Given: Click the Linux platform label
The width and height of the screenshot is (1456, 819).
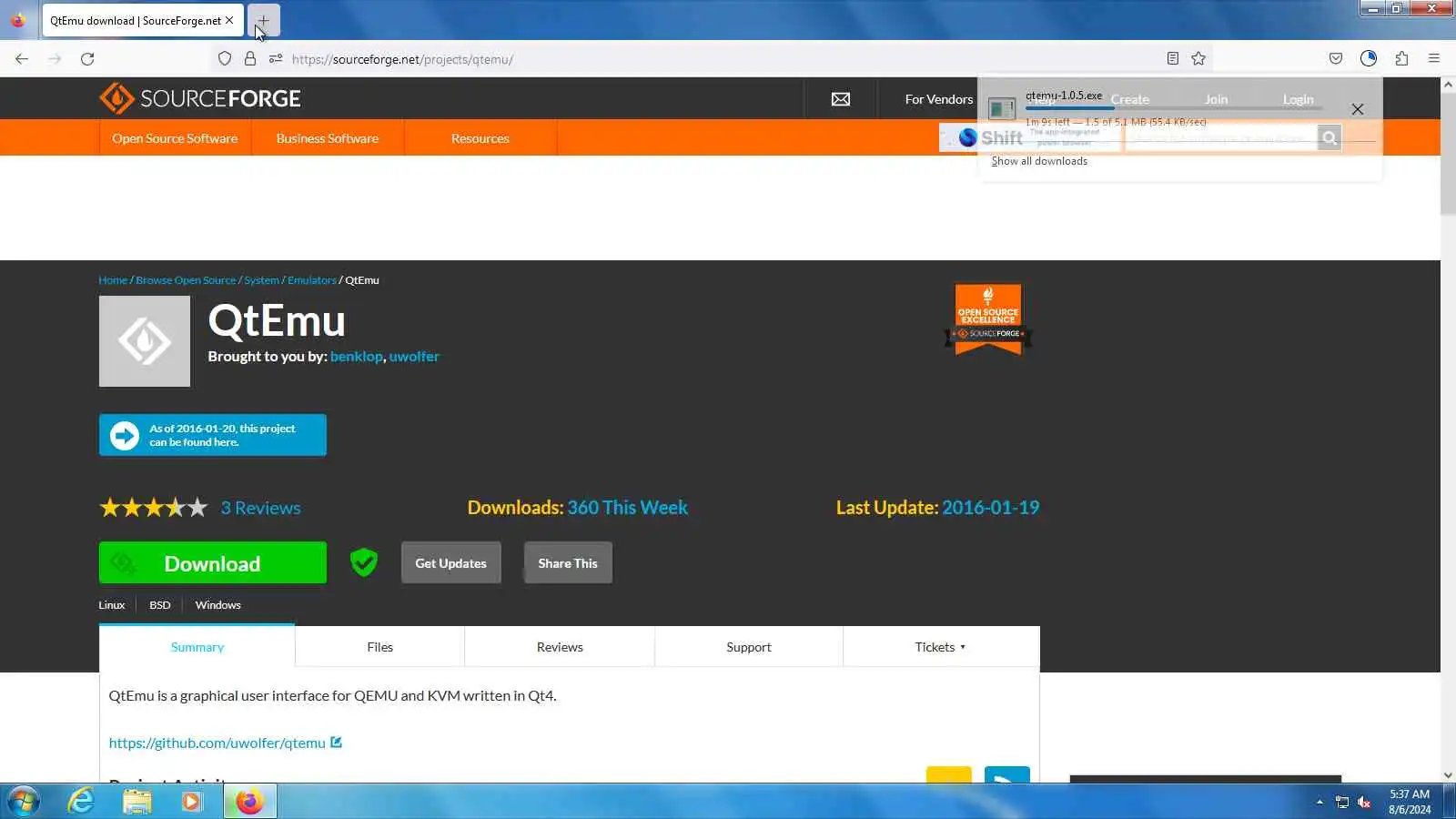Looking at the screenshot, I should click(112, 605).
